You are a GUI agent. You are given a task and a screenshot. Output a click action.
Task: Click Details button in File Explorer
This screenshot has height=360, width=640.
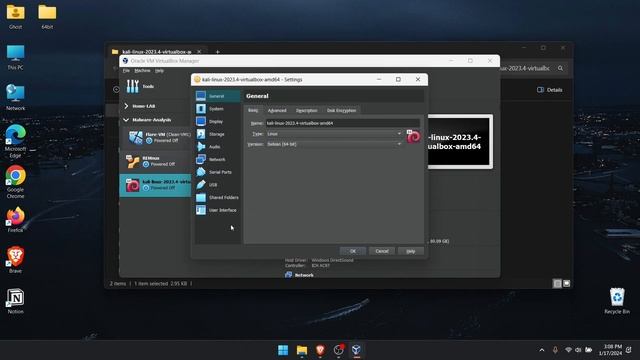(550, 90)
